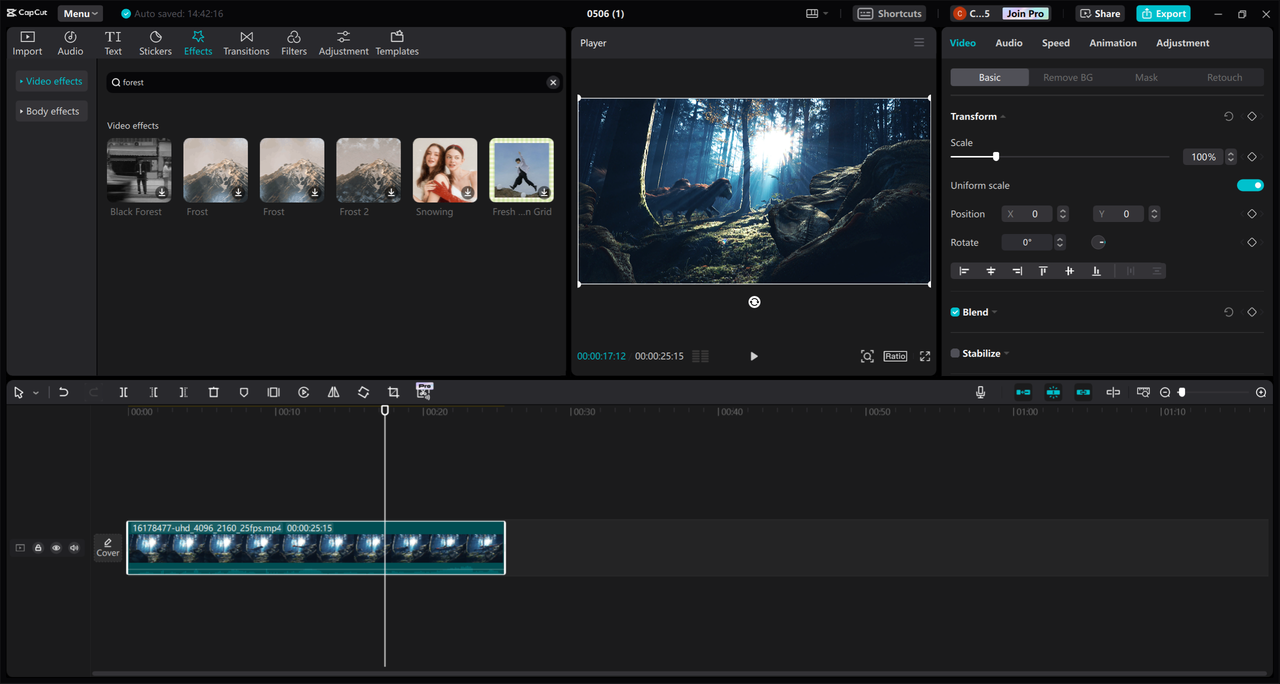Expand the Video effects category
The image size is (1280, 684).
51,81
